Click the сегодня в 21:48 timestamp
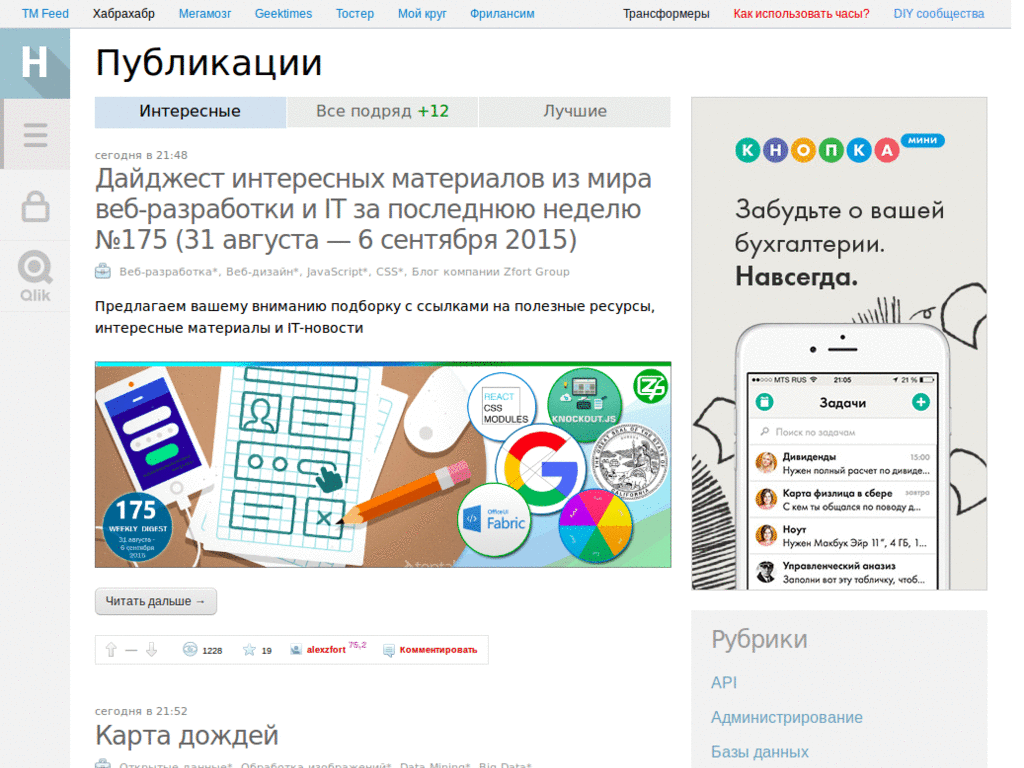 [141, 155]
